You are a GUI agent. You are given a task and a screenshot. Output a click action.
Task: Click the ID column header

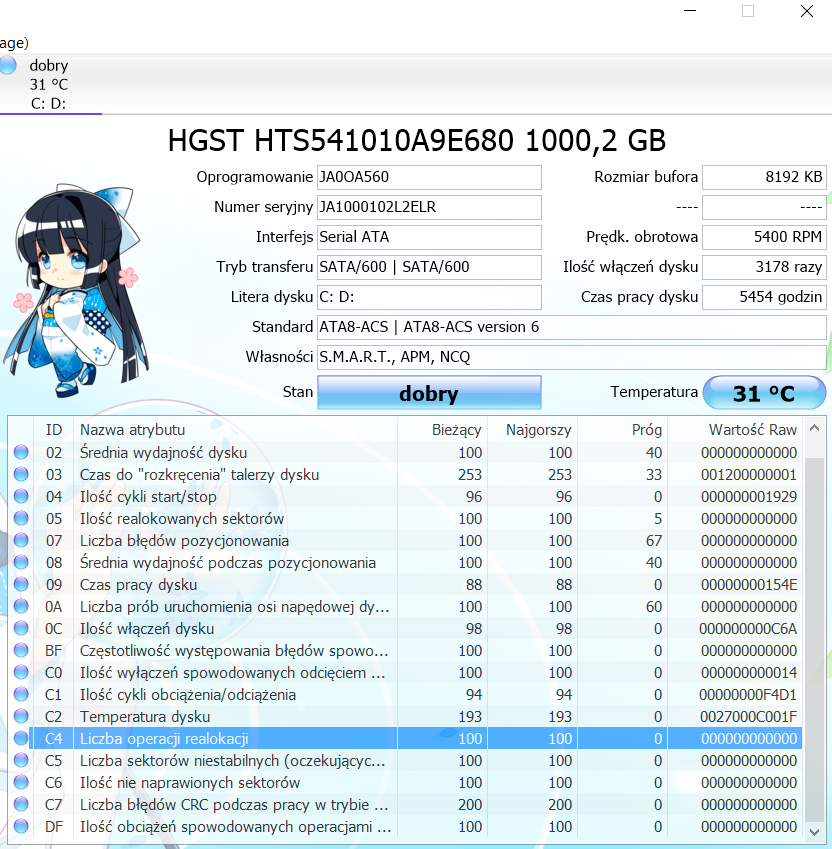point(54,429)
